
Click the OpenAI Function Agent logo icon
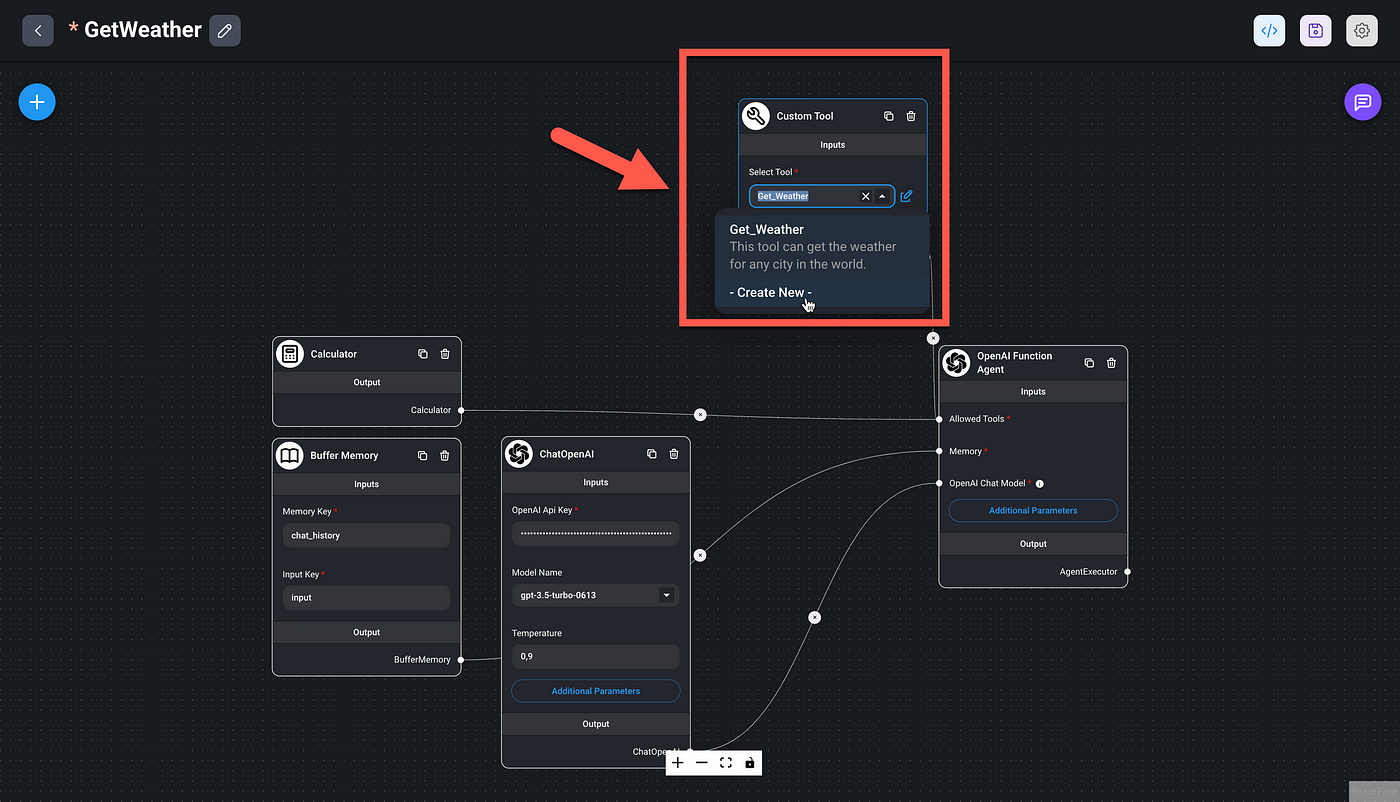pos(956,363)
